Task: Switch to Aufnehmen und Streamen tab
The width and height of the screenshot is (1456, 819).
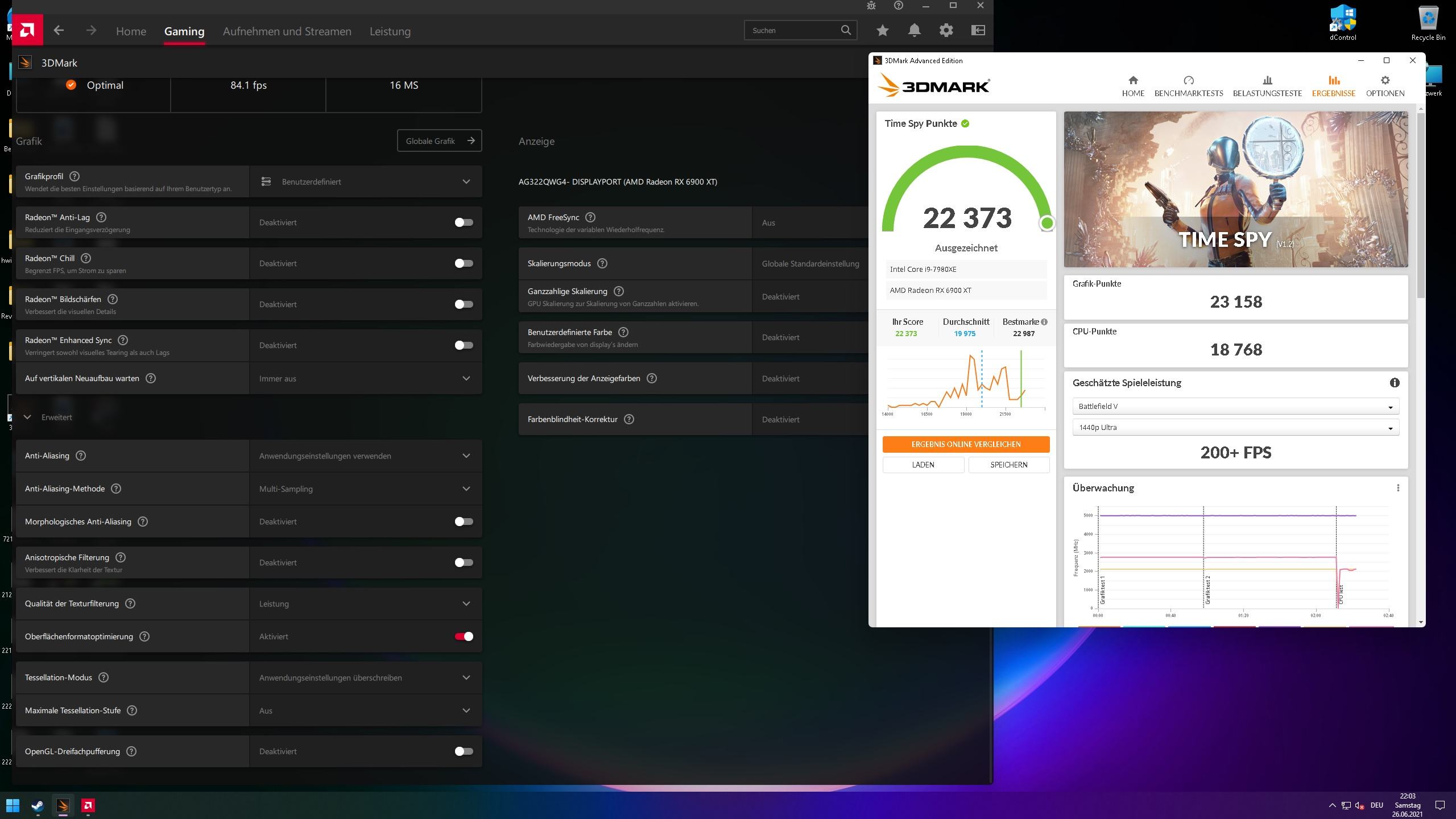Action: coord(287,31)
